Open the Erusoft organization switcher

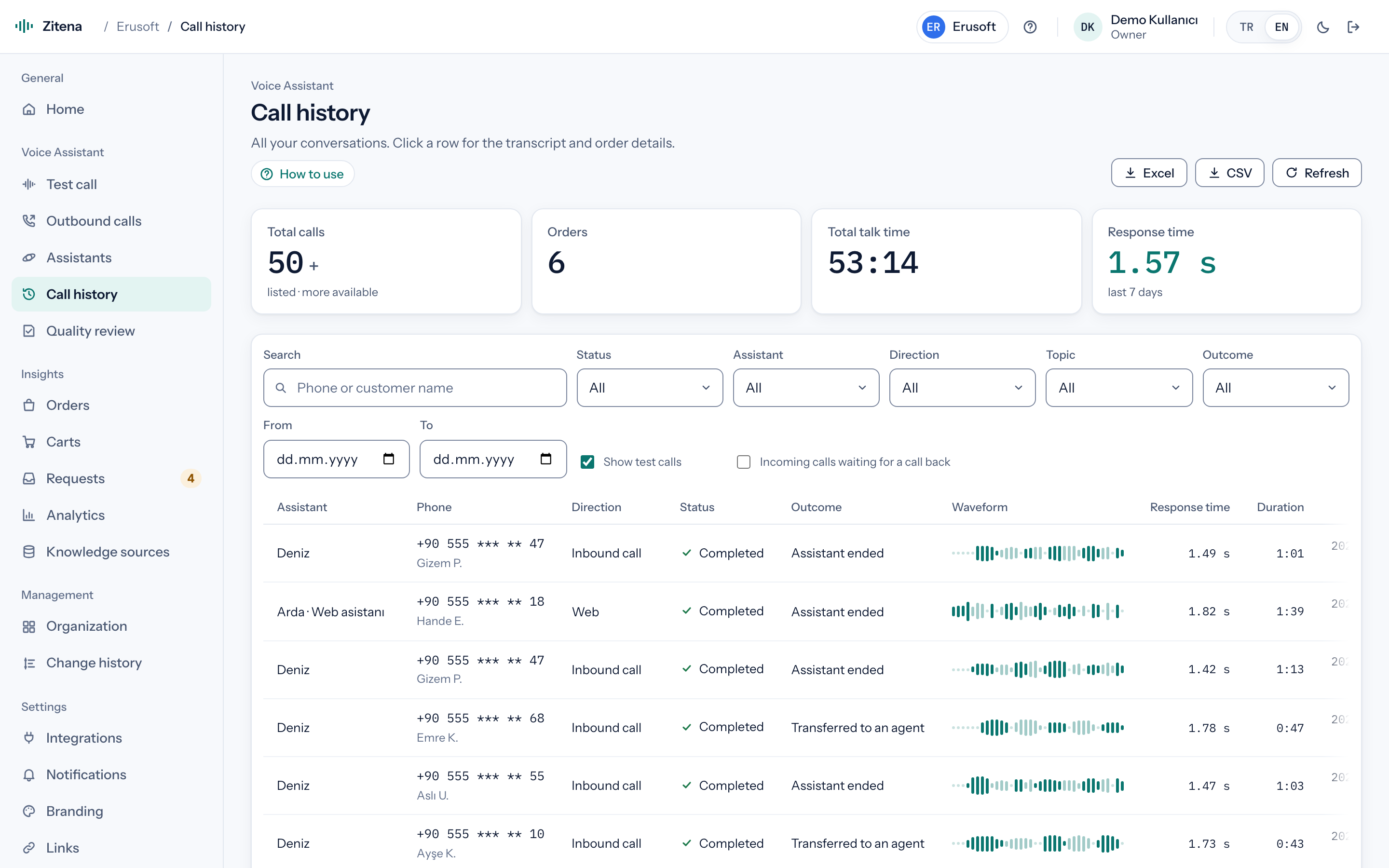point(962,27)
